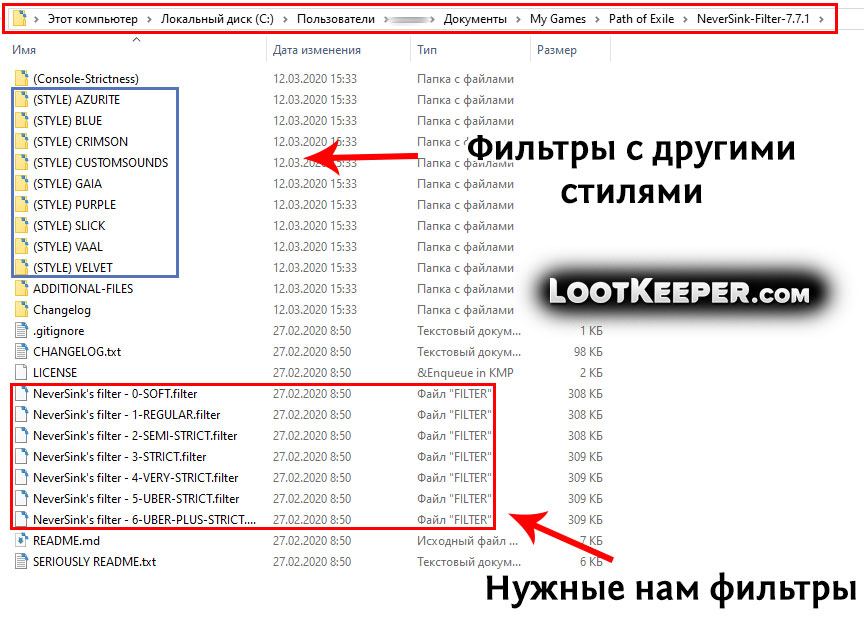Screen dimensions: 864x633
Task: Click the '1 КБ' size of .gitignore
Action: tap(591, 331)
